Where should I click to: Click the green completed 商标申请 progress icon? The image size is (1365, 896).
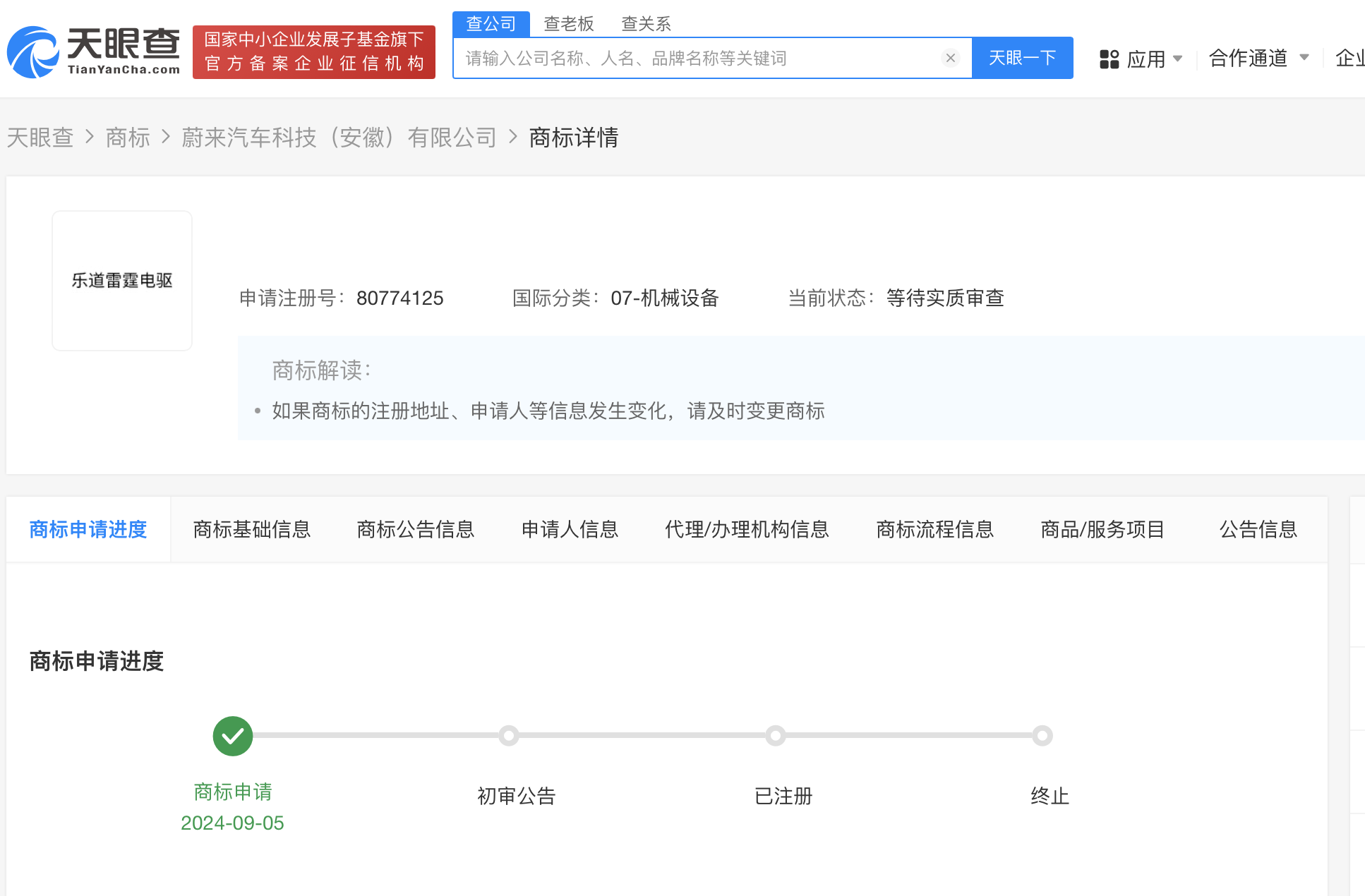pos(232,735)
